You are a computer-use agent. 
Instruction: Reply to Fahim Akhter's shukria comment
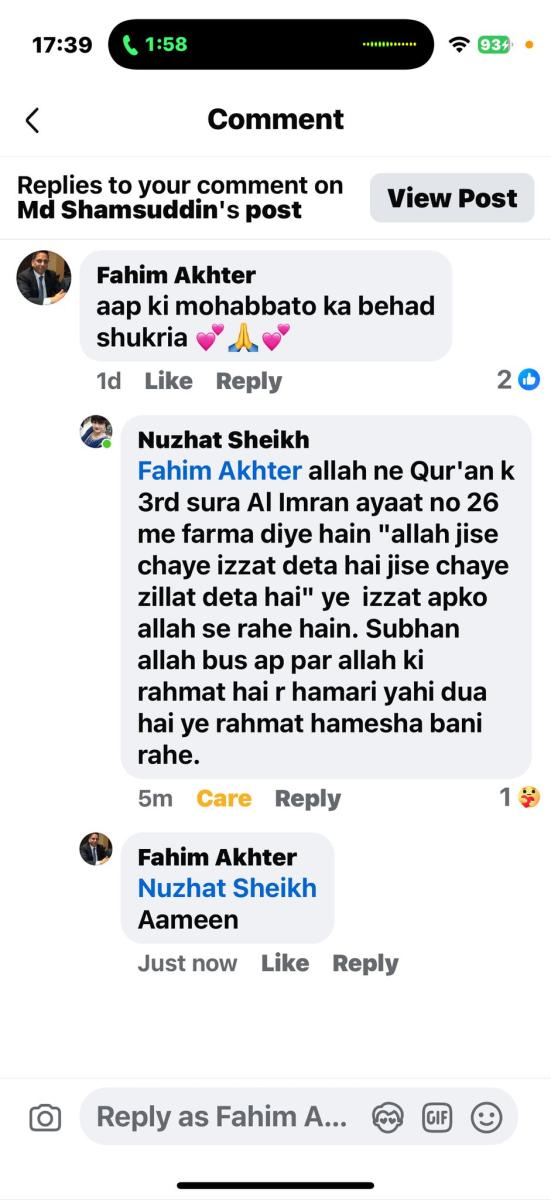(249, 381)
